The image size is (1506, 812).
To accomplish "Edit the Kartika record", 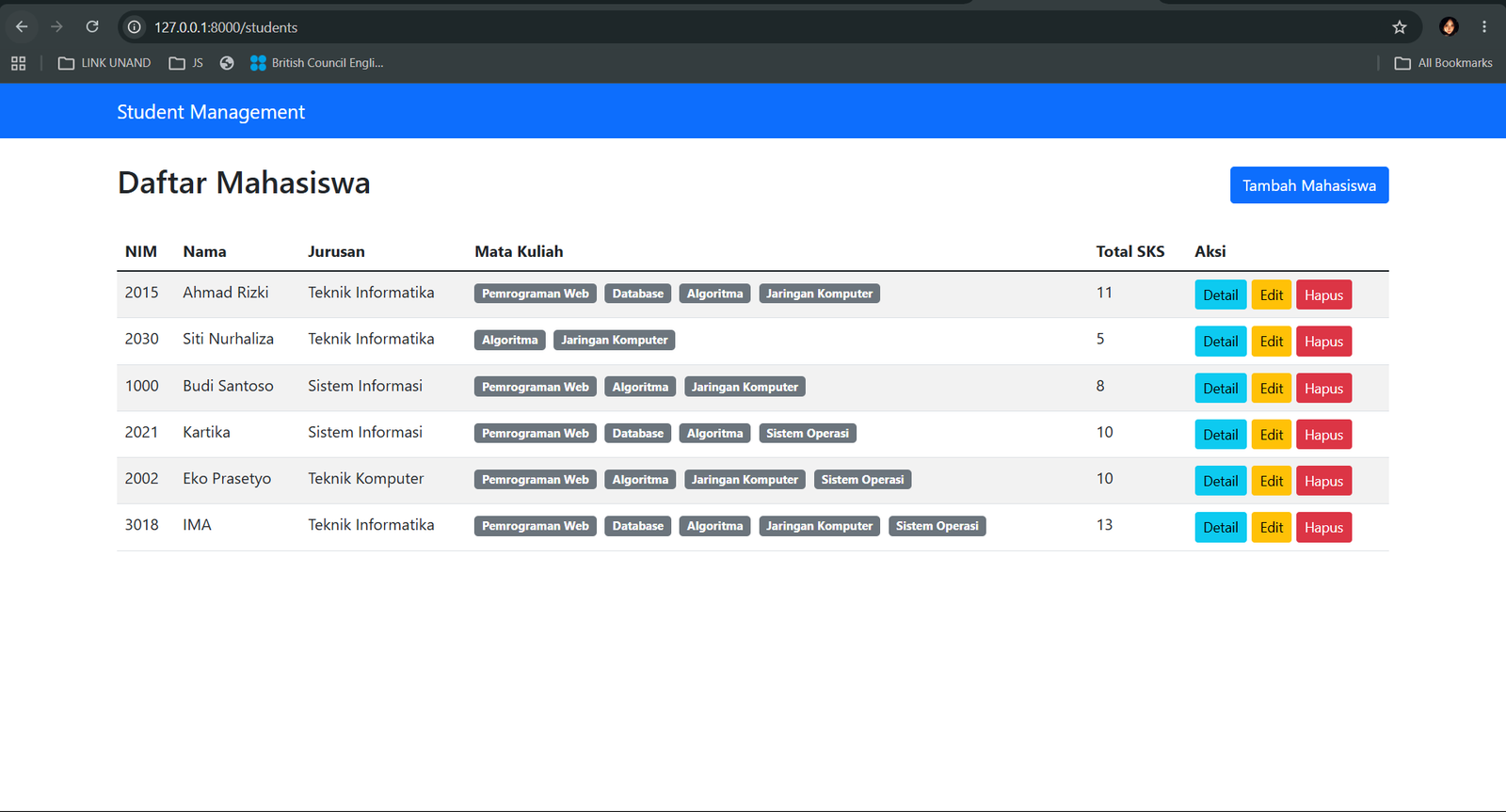I will [x=1272, y=435].
